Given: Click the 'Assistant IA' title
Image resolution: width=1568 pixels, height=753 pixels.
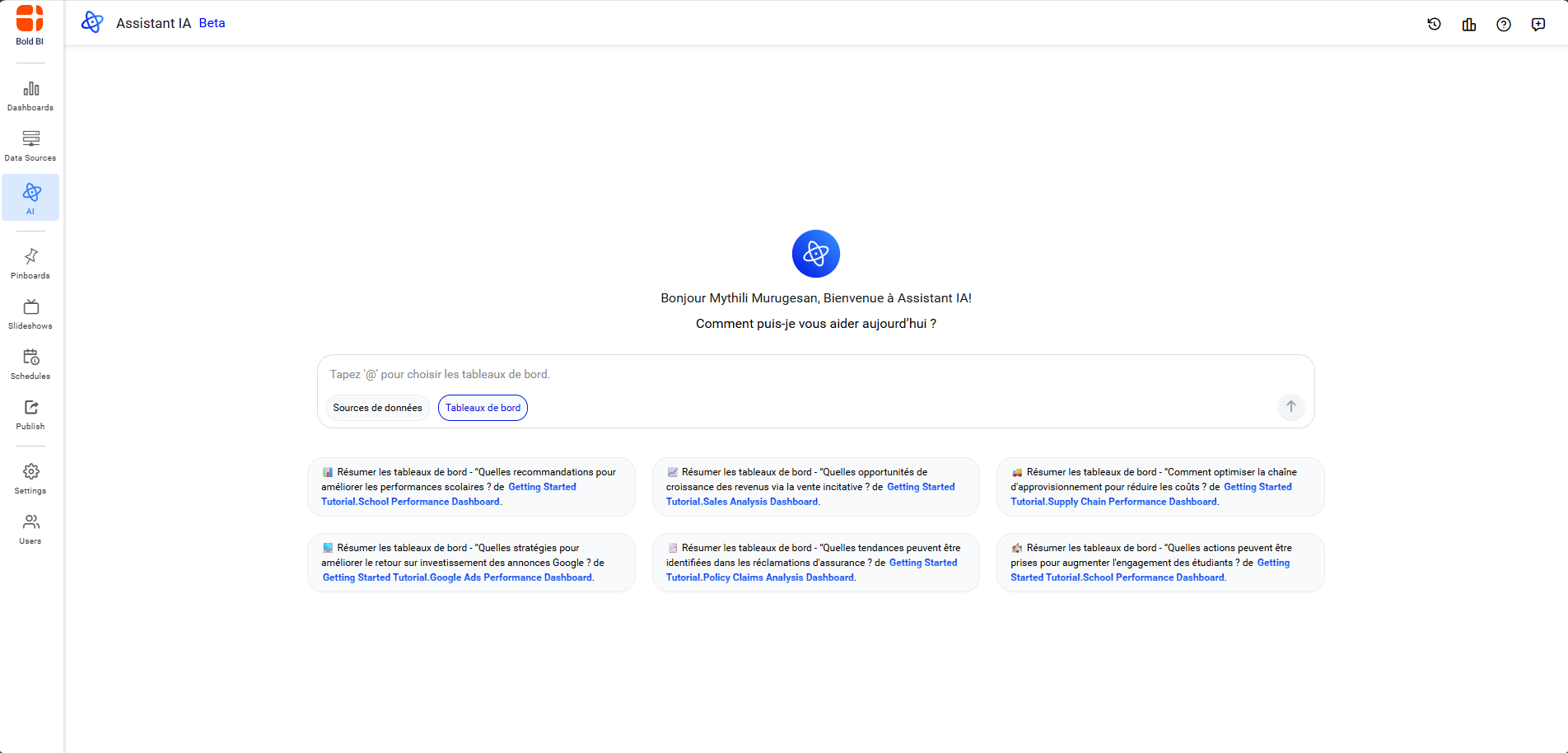Looking at the screenshot, I should click(x=153, y=22).
